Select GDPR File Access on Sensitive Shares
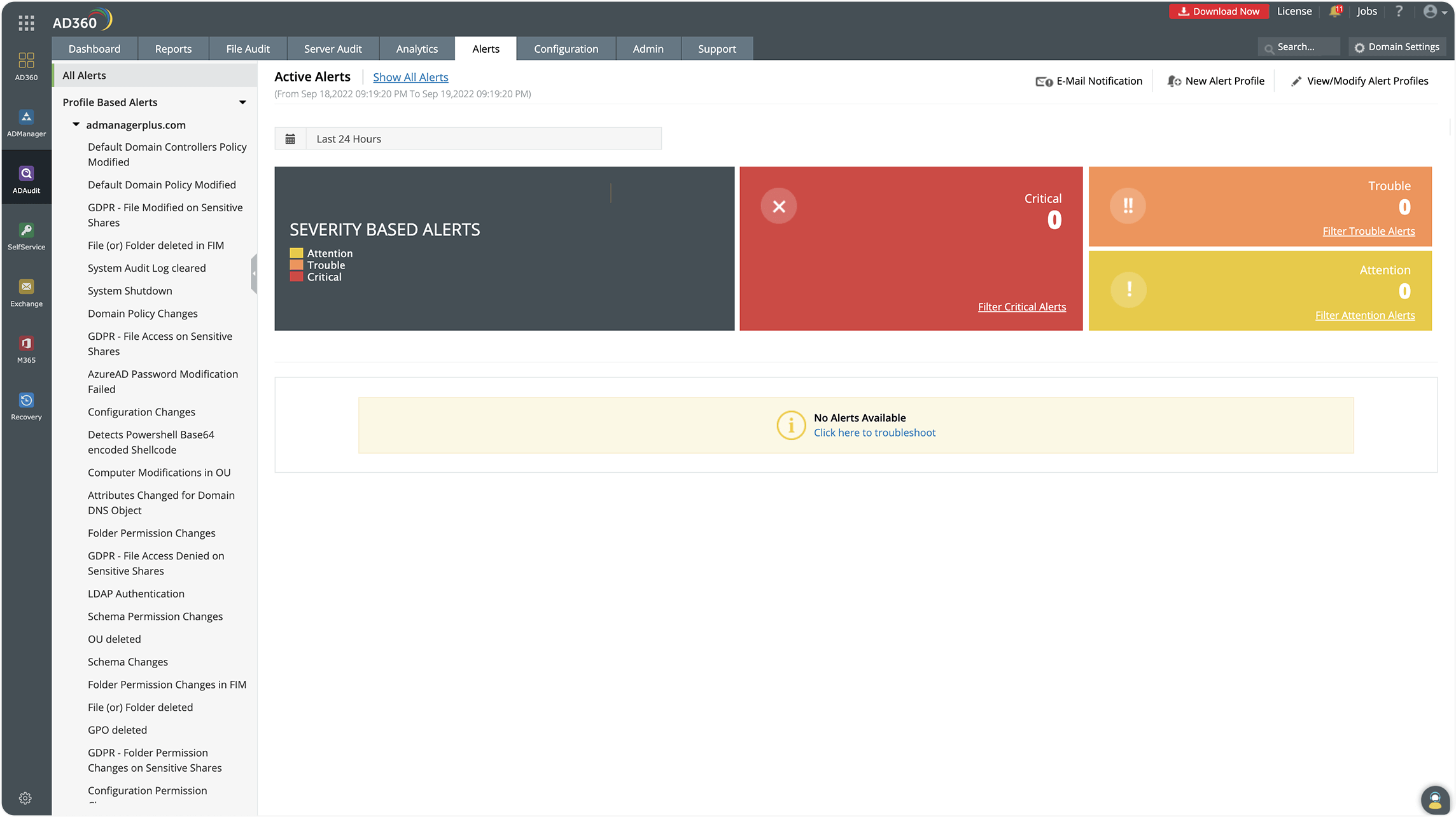The height and width of the screenshot is (817, 1456). 159,343
